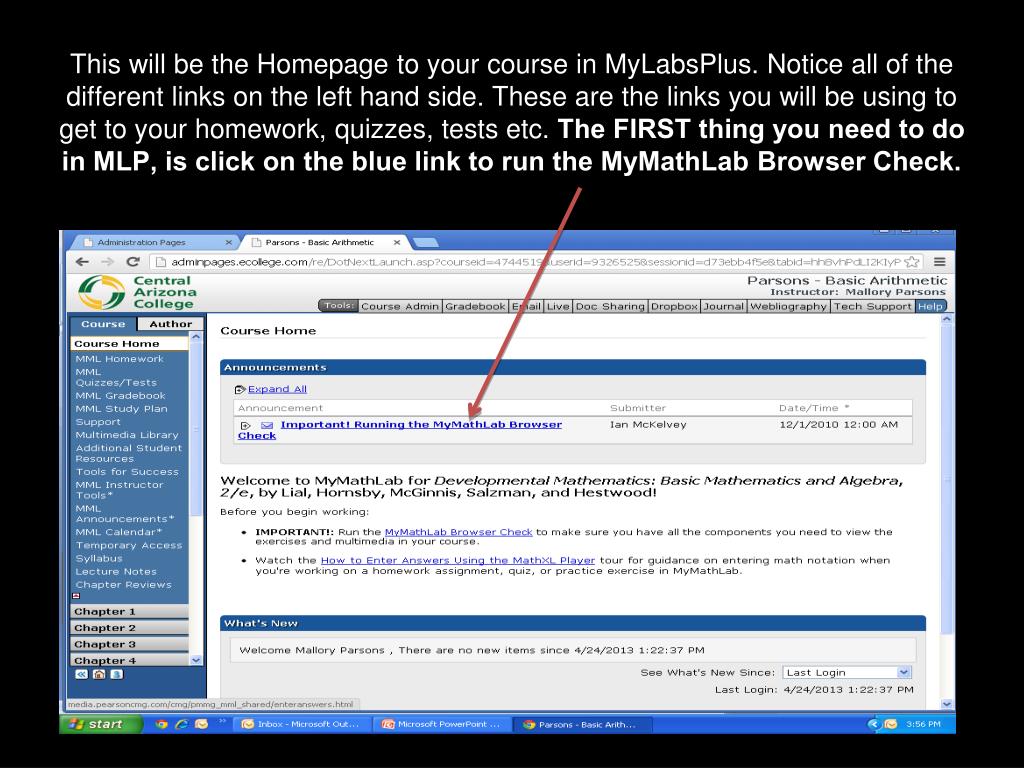Click the Expand All icon in Announcements
The width and height of the screenshot is (1024, 768).
click(x=240, y=390)
